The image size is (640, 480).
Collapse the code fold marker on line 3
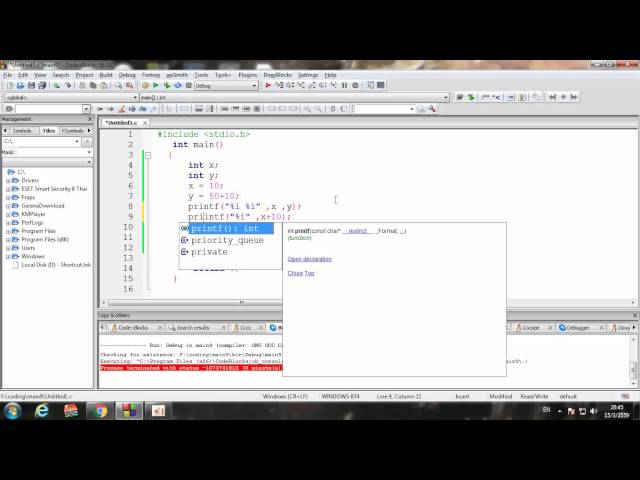coord(148,156)
